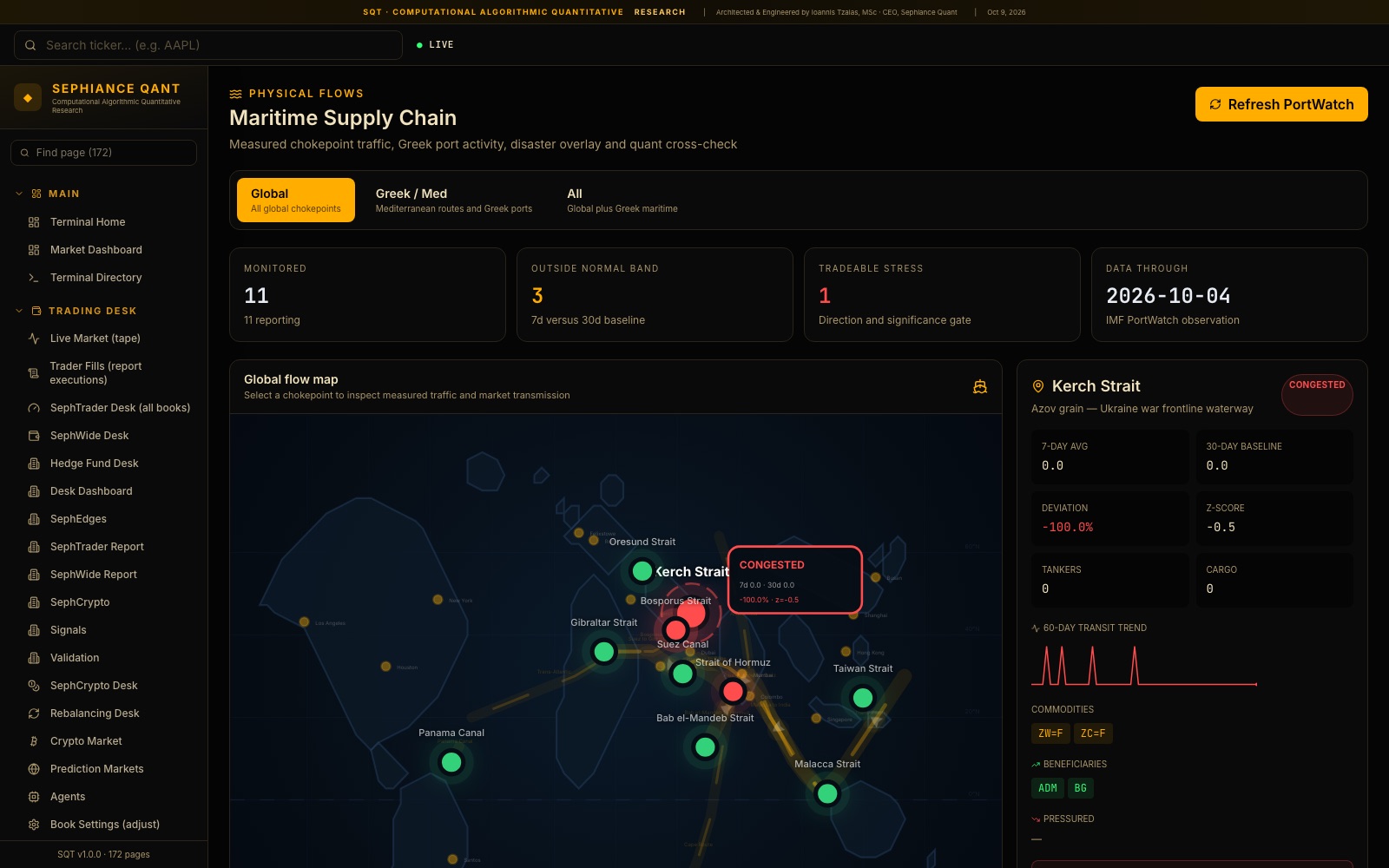Click the ZW=F commodity tag
Image resolution: width=1389 pixels, height=868 pixels.
click(1050, 733)
